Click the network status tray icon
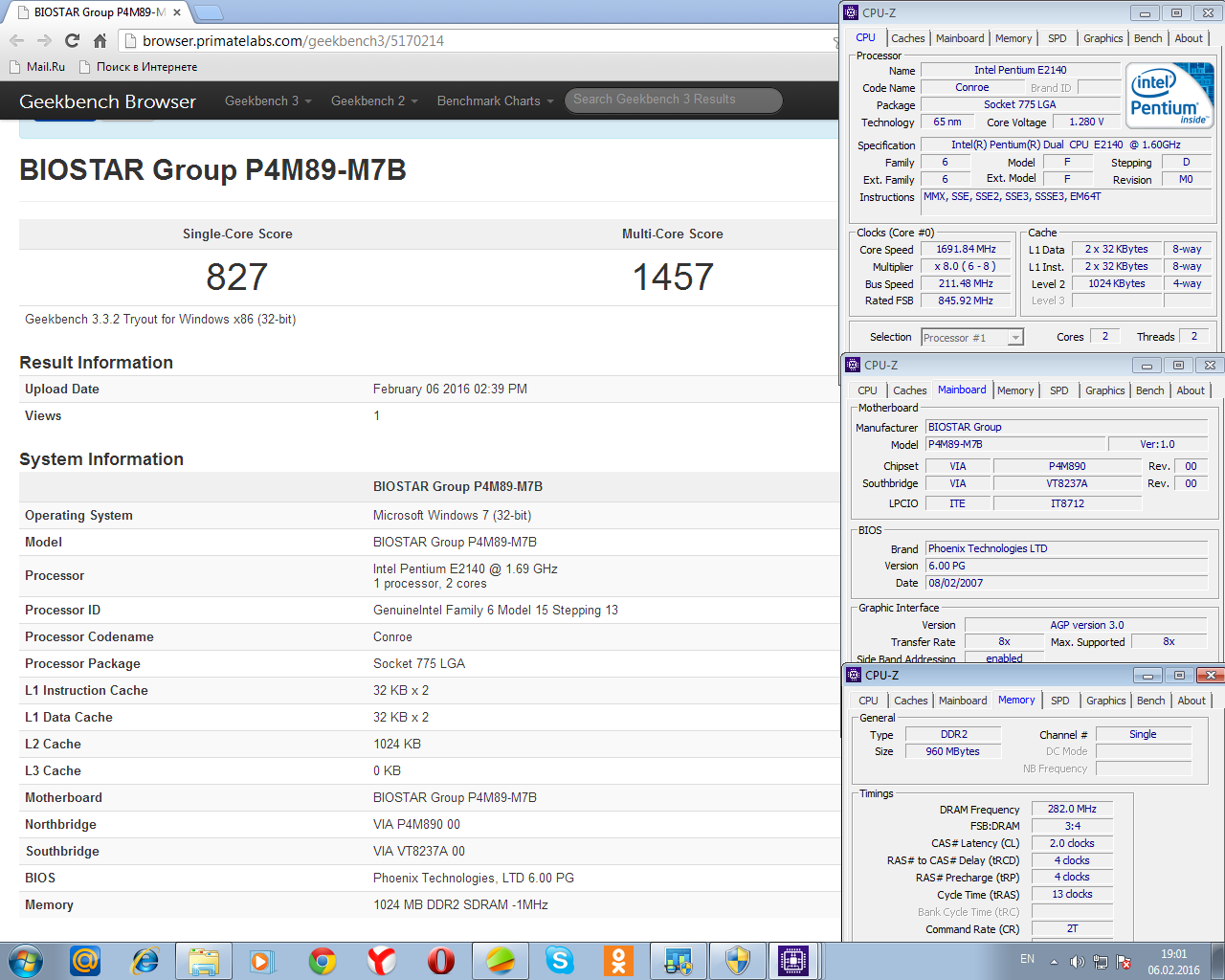The image size is (1225, 980). click(1101, 962)
